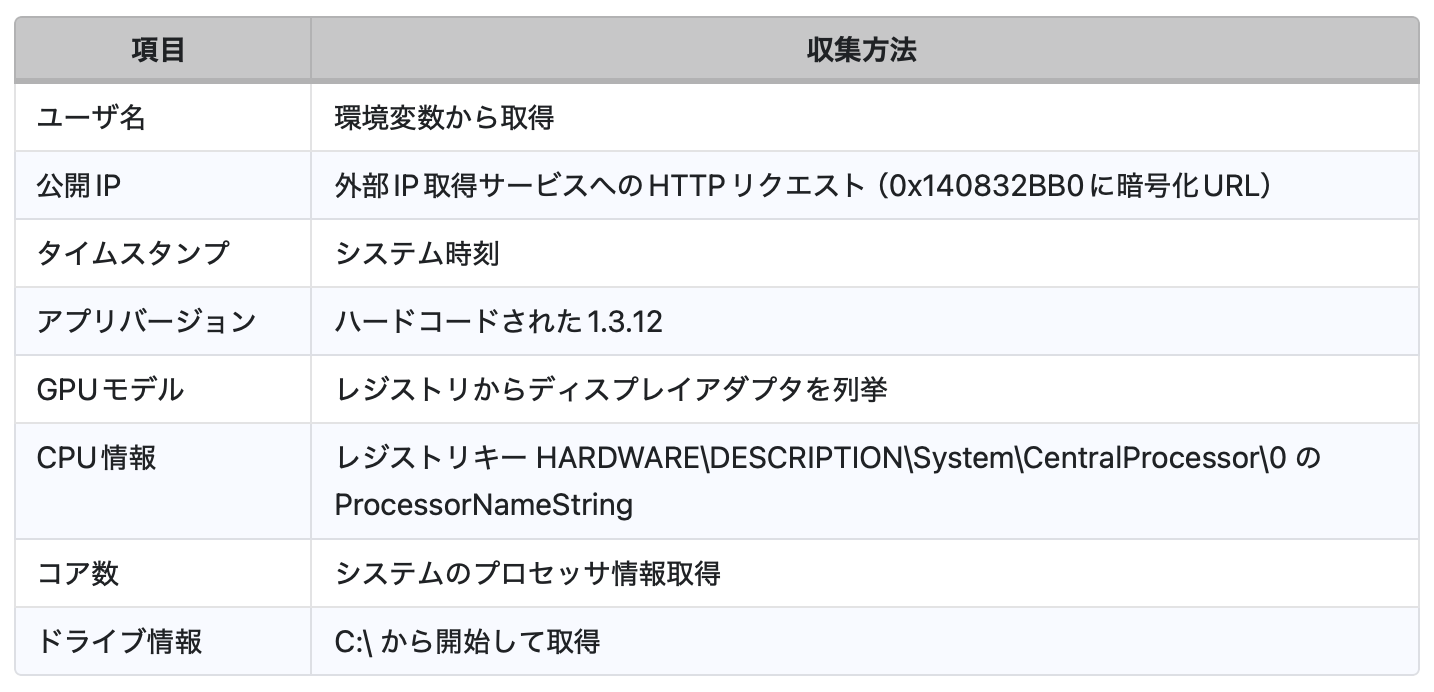This screenshot has width=1434, height=692.
Task: Click the システムのプロセッサ情報取得 cell
Action: click(x=528, y=574)
